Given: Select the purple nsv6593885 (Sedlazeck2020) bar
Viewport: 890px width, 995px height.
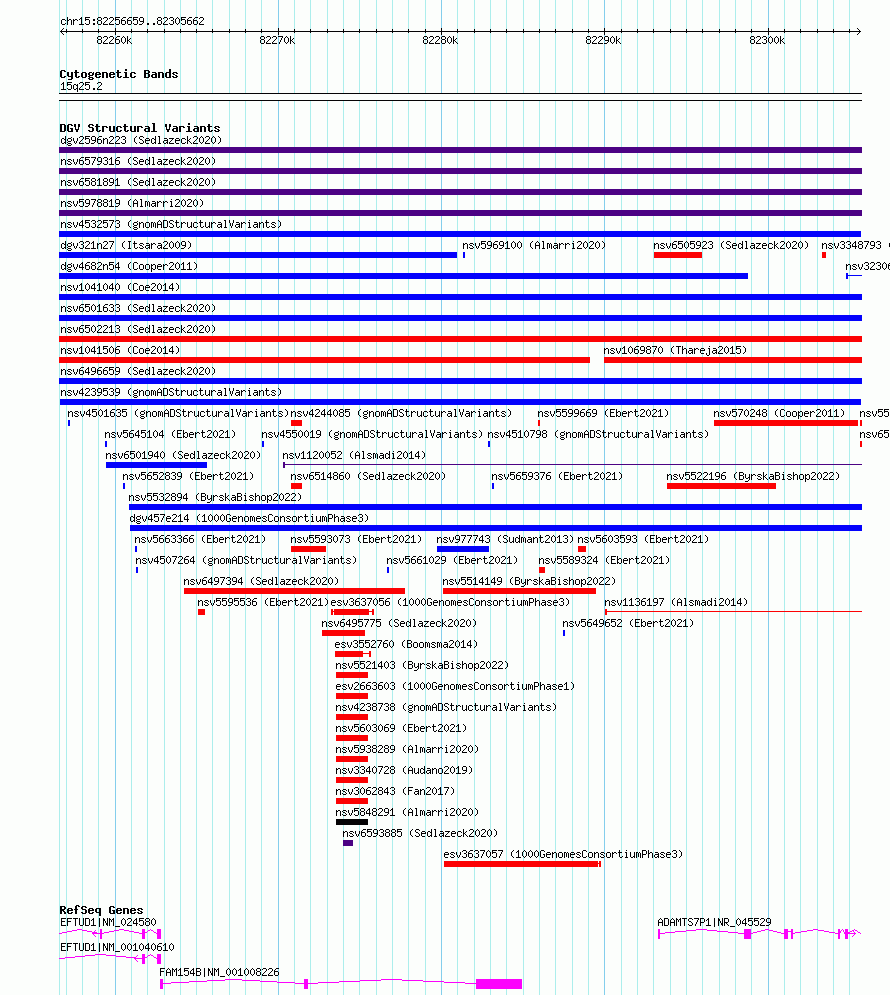Looking at the screenshot, I should point(348,843).
